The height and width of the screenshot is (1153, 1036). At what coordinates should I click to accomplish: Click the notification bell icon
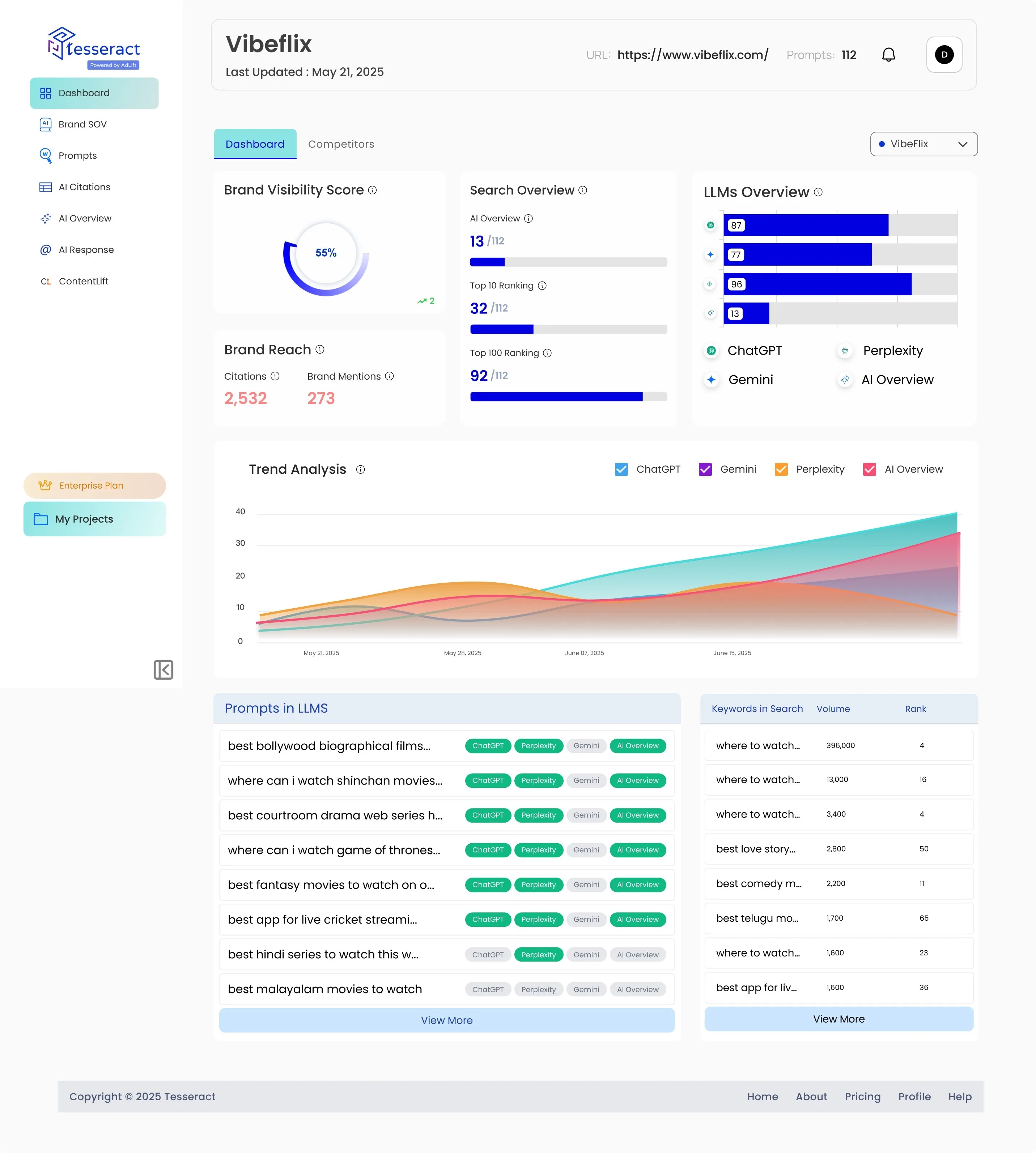tap(888, 55)
